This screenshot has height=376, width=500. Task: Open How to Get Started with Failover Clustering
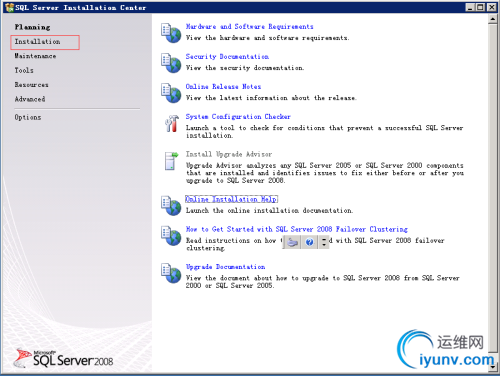coord(297,229)
